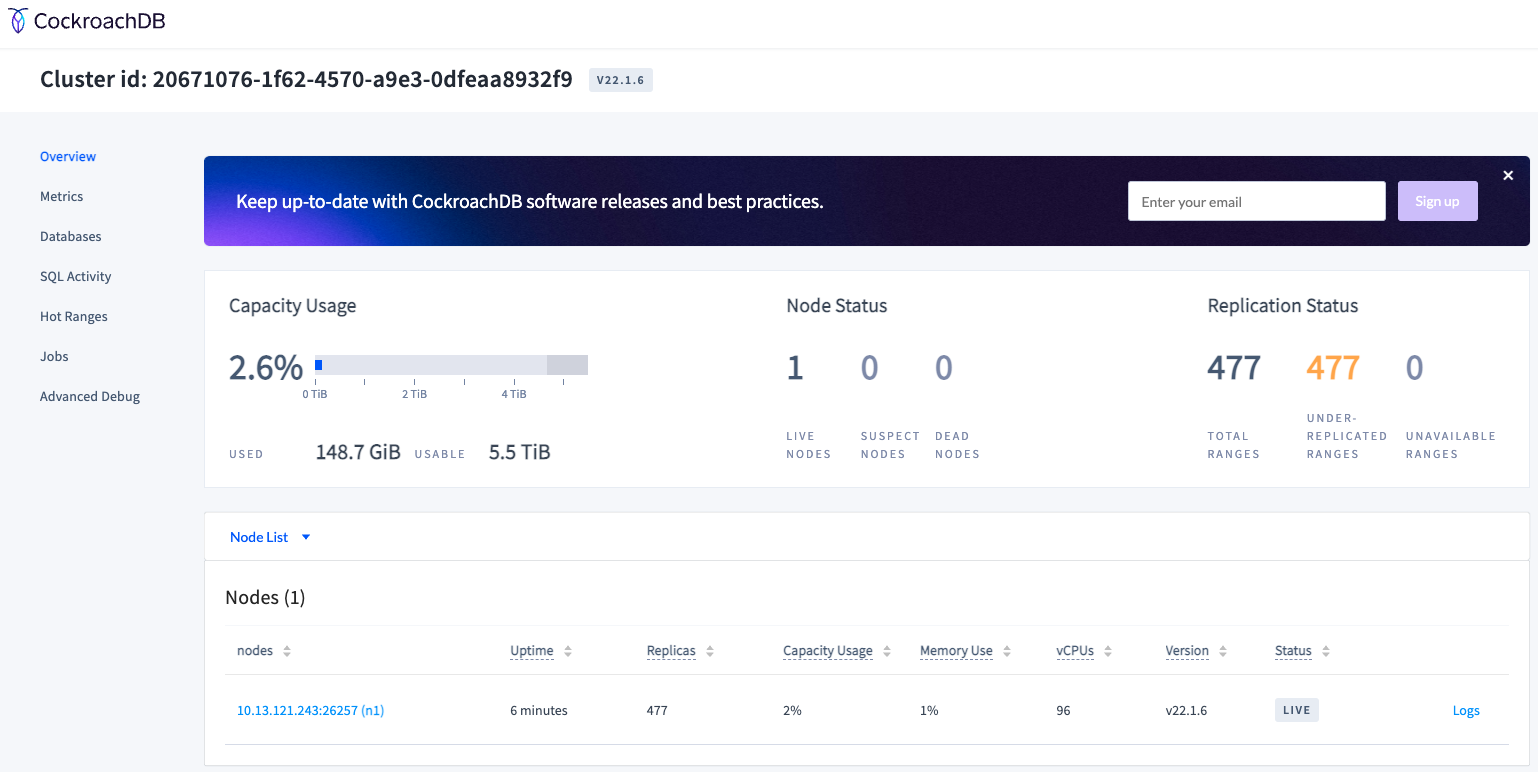Click the v22.1.6 version badge
The width and height of the screenshot is (1538, 772).
click(x=621, y=80)
